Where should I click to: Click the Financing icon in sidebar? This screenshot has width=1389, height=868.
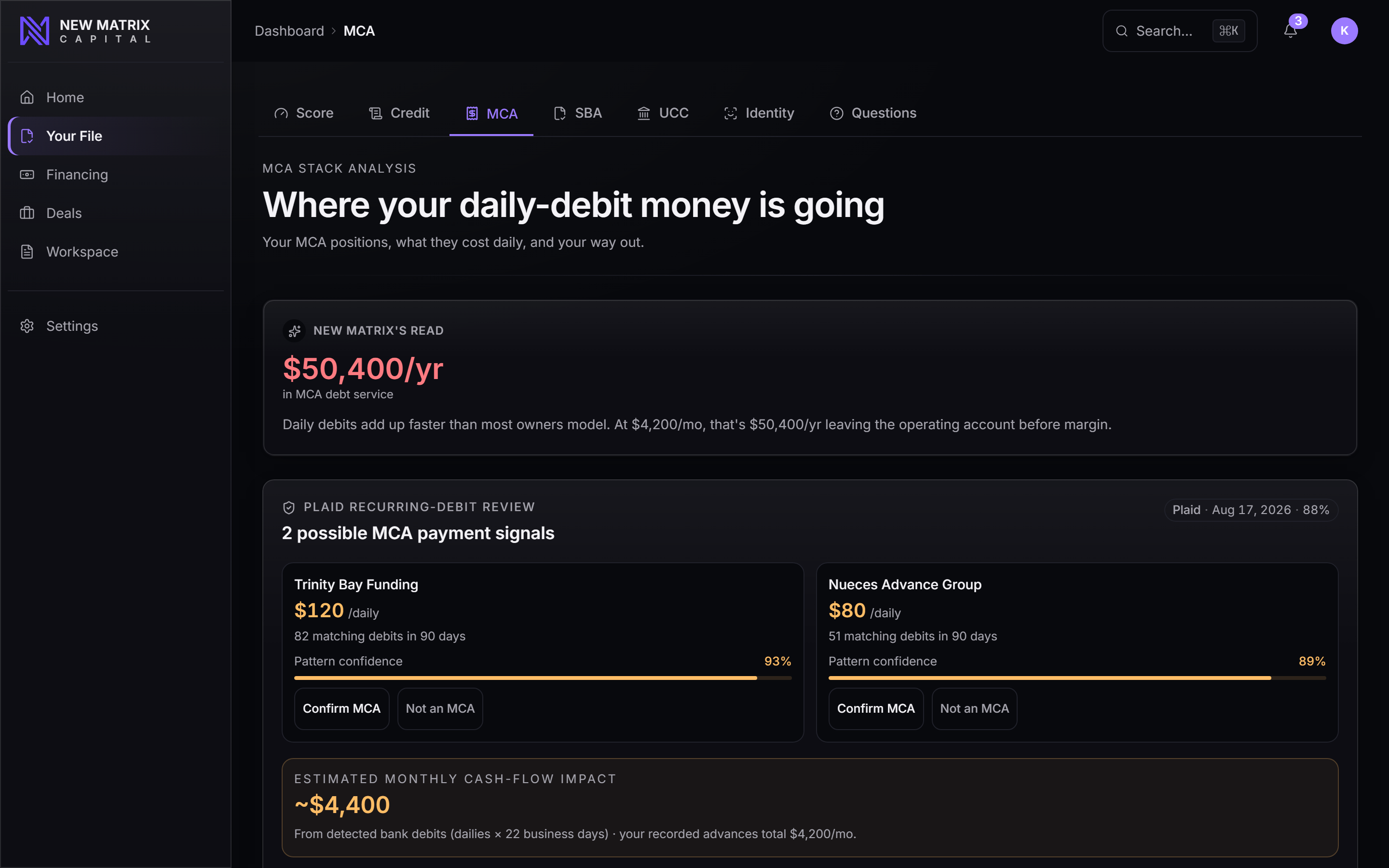coord(27,175)
